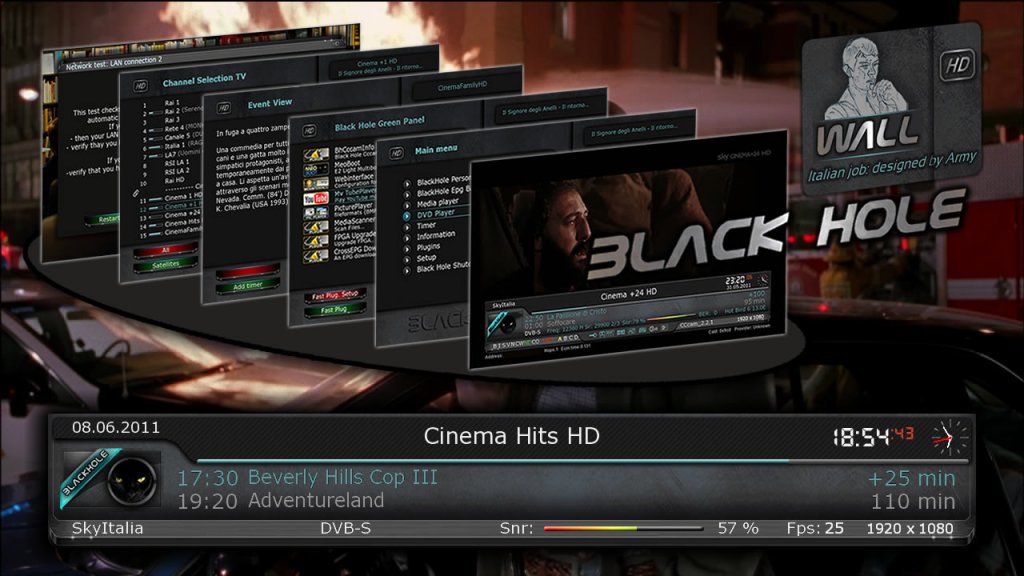Click the analog clock icon in infobar

click(948, 438)
